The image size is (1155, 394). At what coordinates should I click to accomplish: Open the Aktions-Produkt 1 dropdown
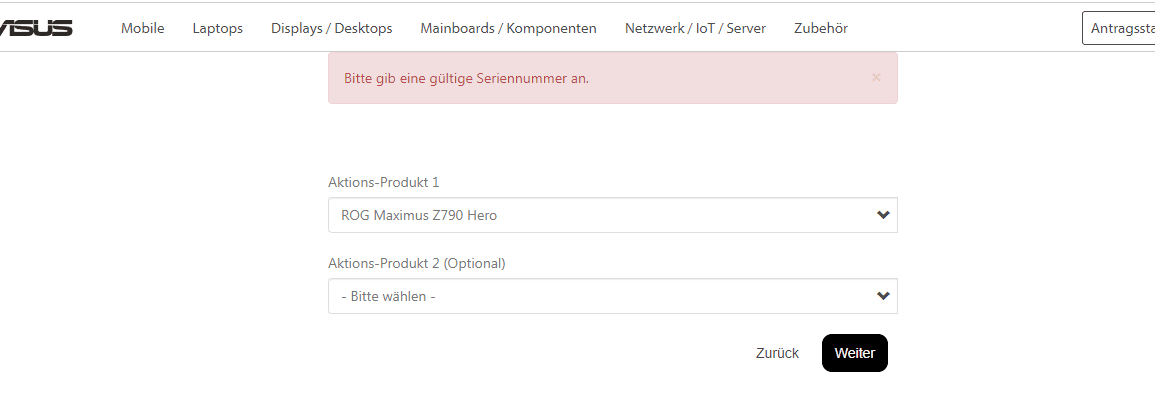613,215
